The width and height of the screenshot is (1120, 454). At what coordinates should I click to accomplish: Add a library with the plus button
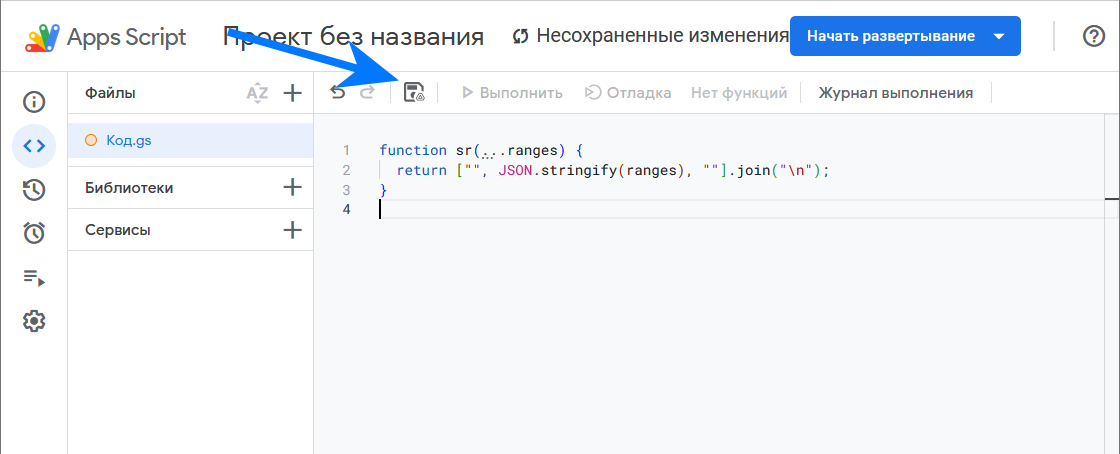292,187
